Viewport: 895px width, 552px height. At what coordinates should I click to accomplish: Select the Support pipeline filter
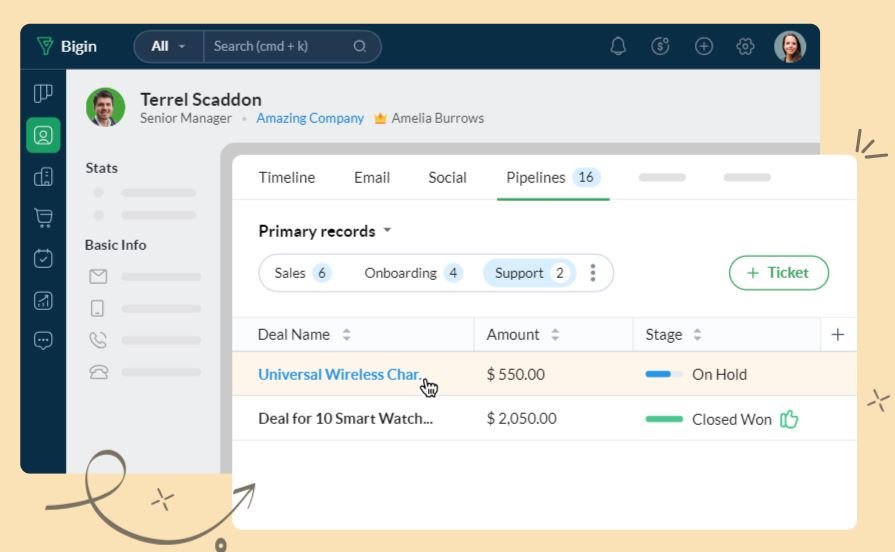tap(530, 273)
